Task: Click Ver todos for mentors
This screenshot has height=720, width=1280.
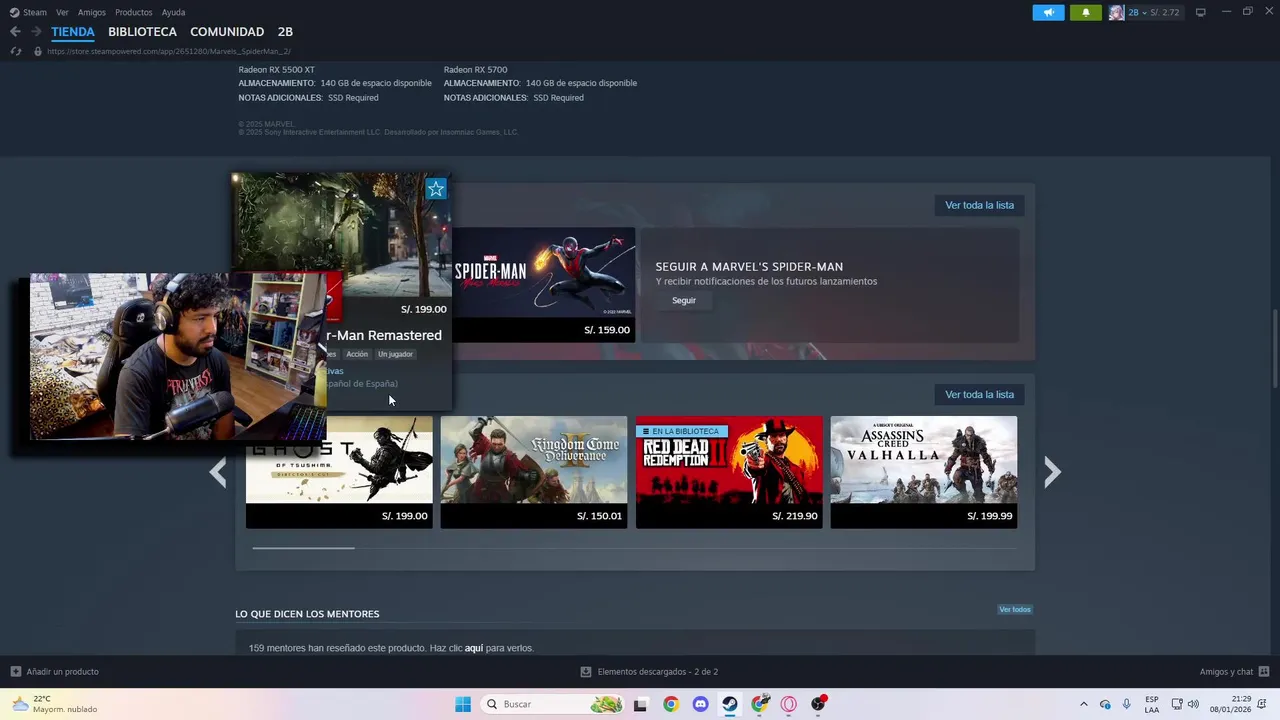Action: [x=1014, y=609]
